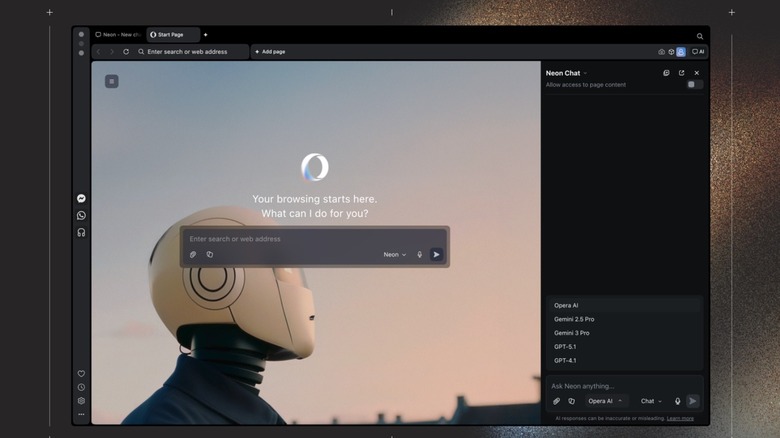Focus the top address bar field
Viewport: 780px width, 438px height.
(191, 52)
